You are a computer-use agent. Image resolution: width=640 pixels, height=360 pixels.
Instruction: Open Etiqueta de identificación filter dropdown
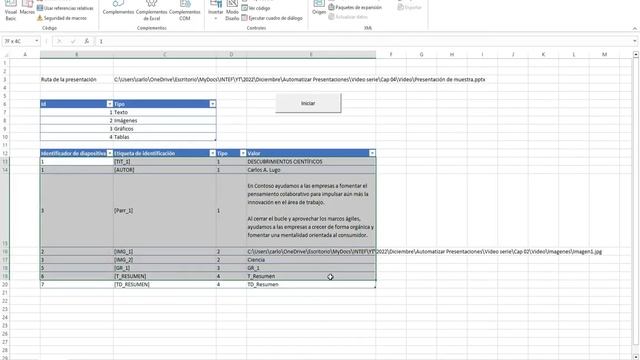213,153
